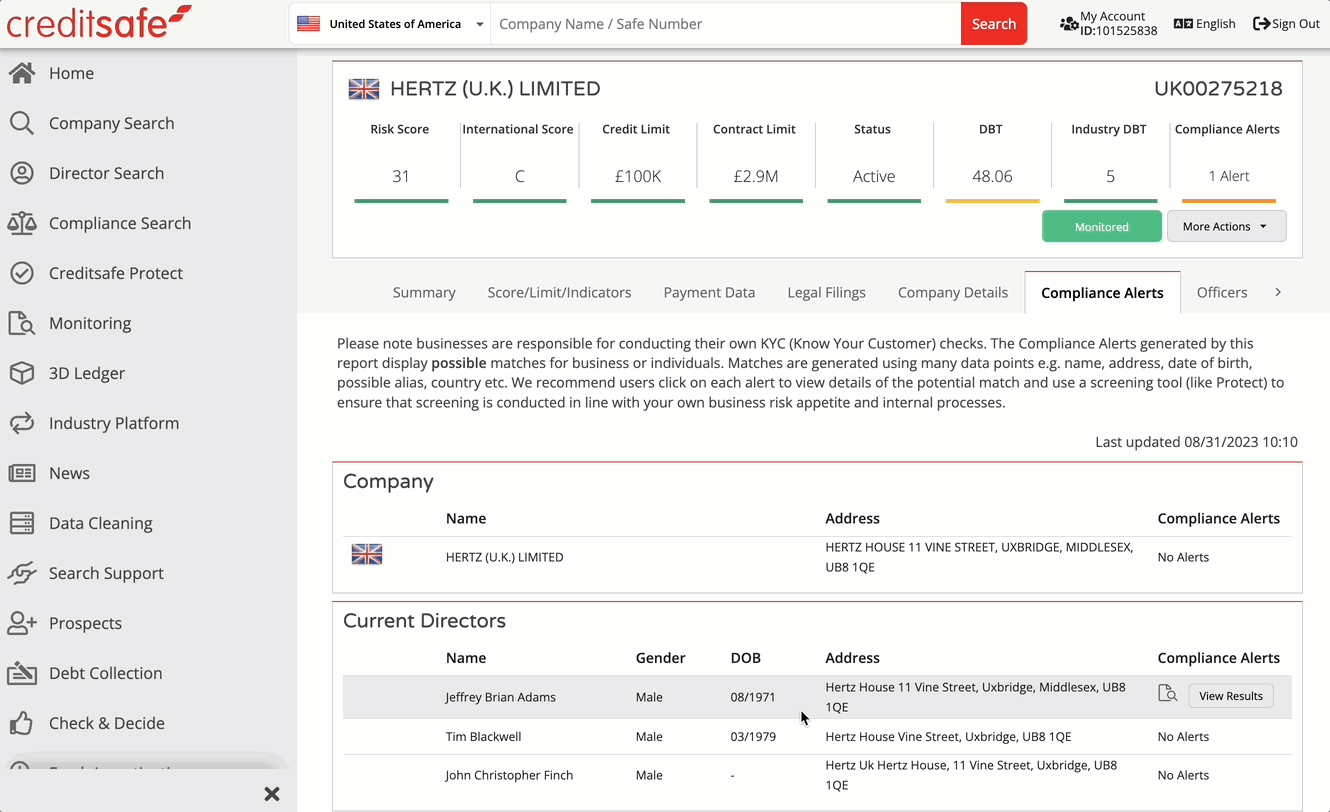Open the Company Details tab
The image size is (1330, 812).
coord(953,292)
